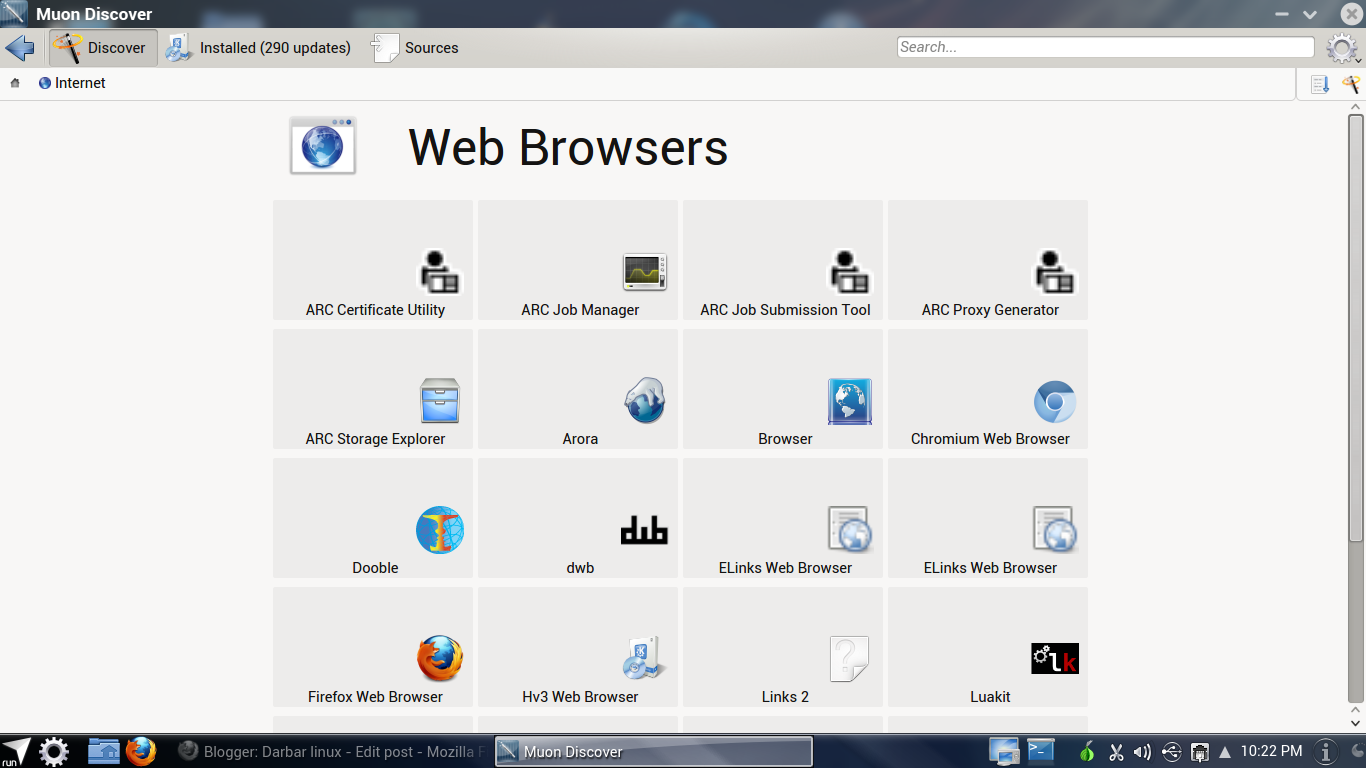Image resolution: width=1366 pixels, height=768 pixels.
Task: Open the Firefox Web Browser entry
Action: click(x=372, y=647)
